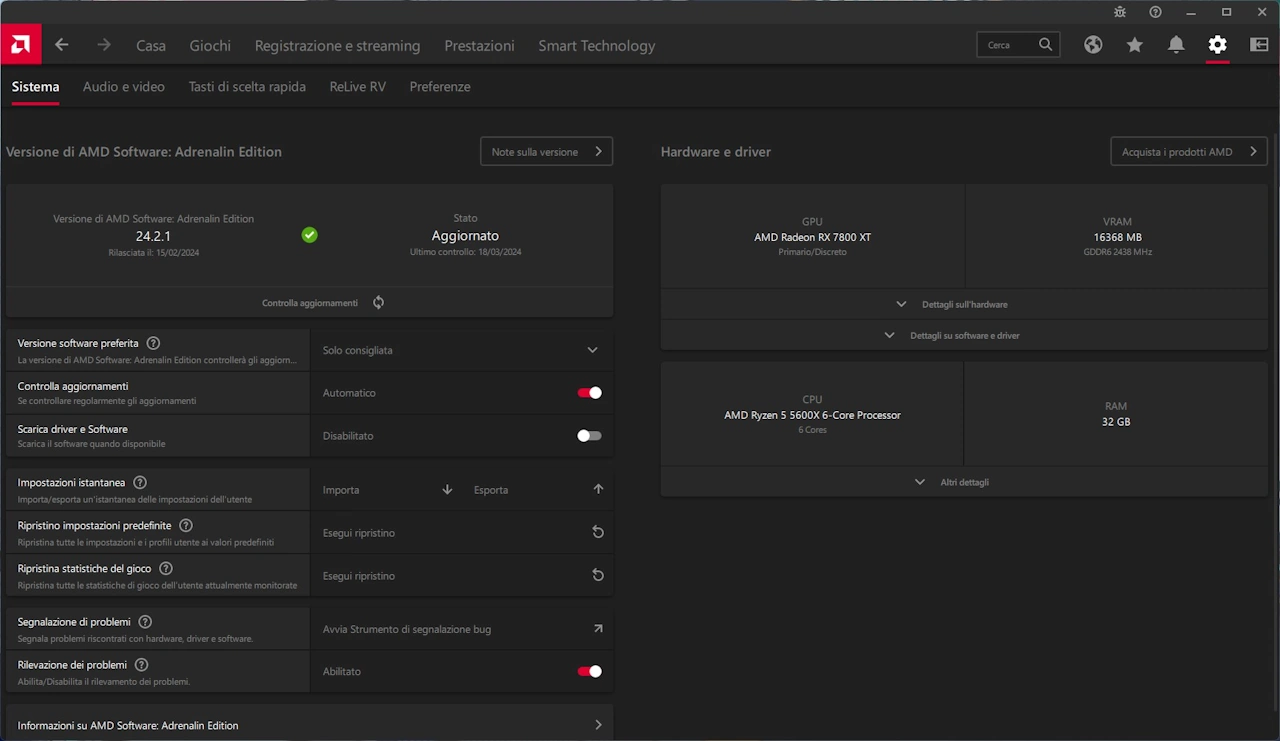Open Registrazione e streaming menu
This screenshot has height=741, width=1280.
(x=337, y=45)
